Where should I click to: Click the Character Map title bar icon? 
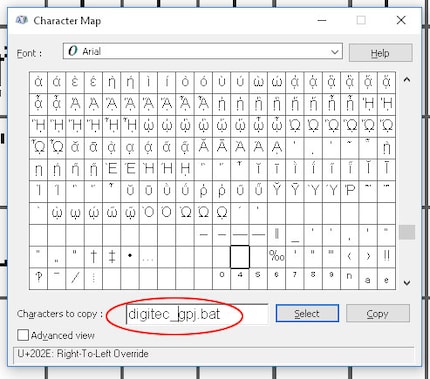22,20
